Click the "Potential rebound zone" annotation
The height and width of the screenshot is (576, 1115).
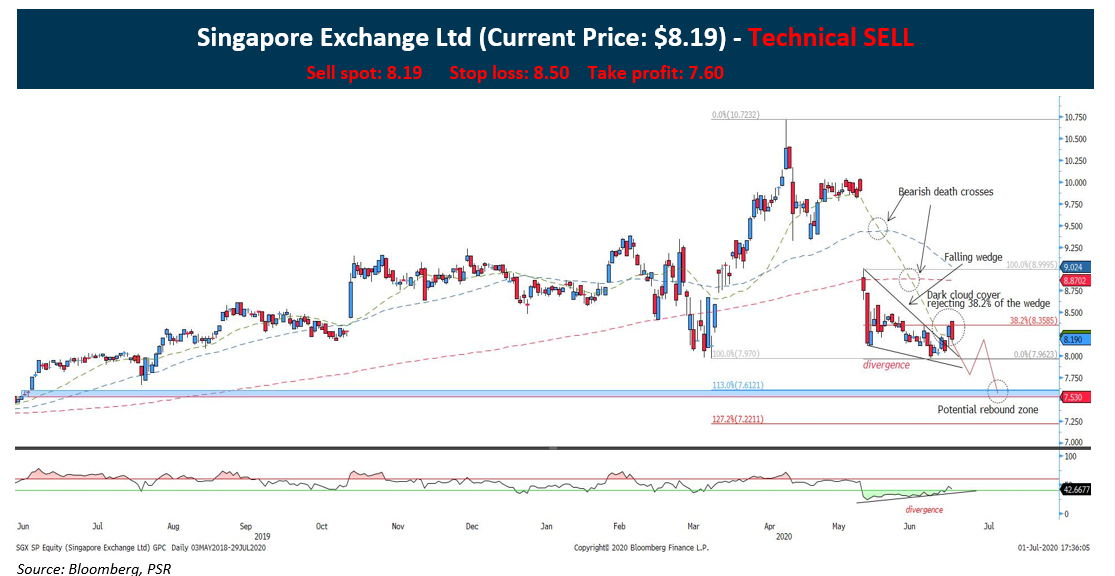point(988,410)
